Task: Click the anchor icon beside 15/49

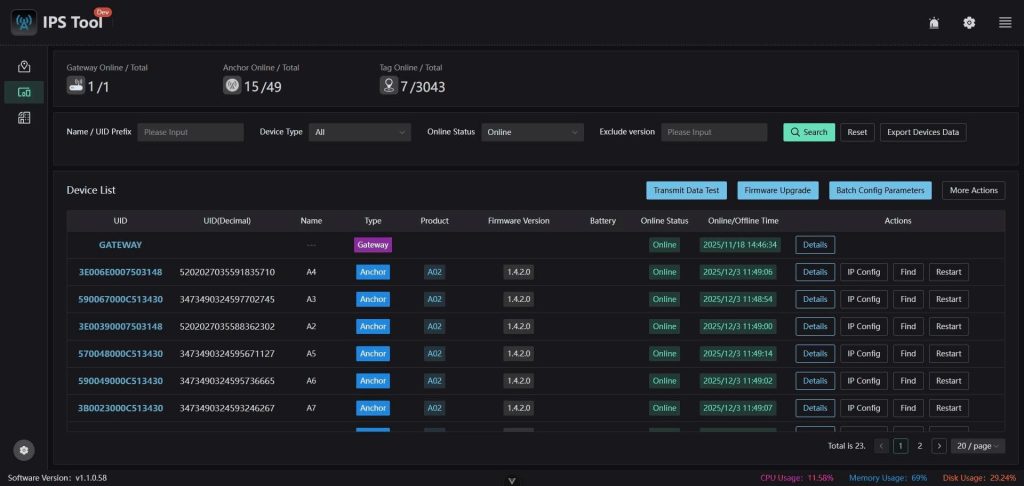Action: [232, 85]
